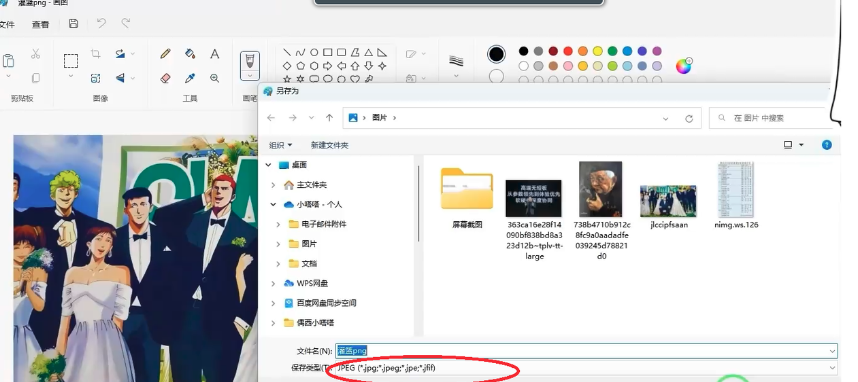The width and height of the screenshot is (858, 382).
Task: Choose the four-point star shape
Action: point(382,66)
